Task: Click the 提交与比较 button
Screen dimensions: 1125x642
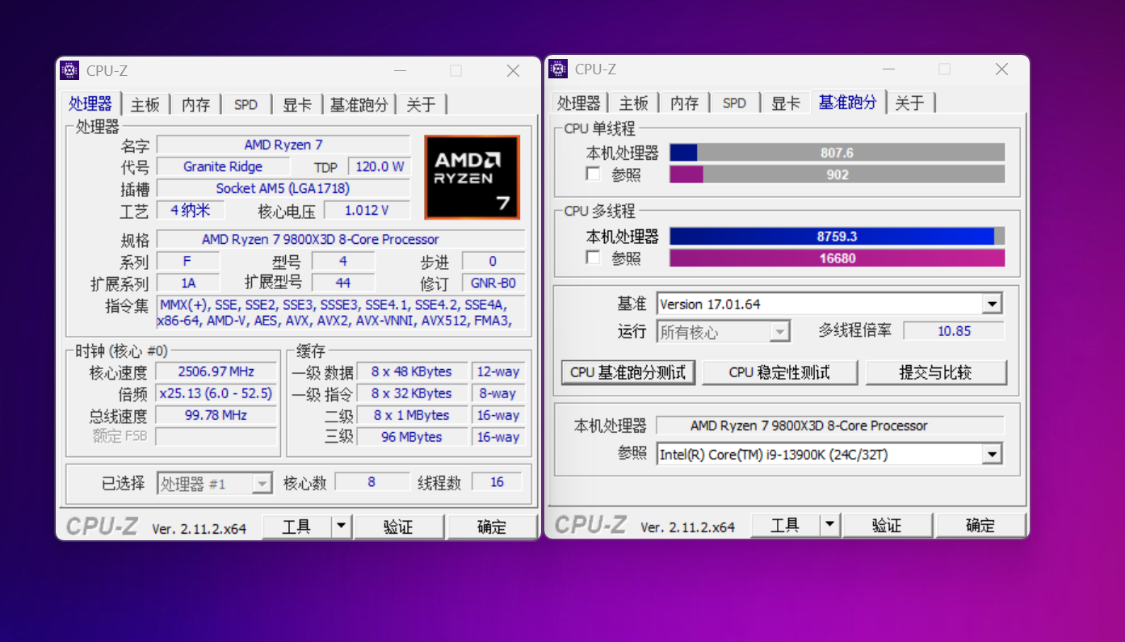Action: pyautogui.click(x=936, y=372)
